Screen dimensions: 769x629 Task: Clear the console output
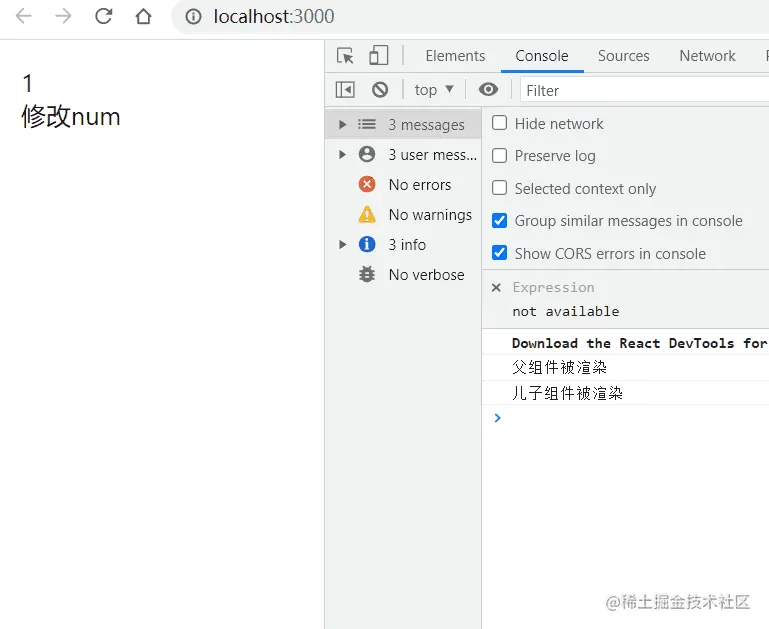pos(380,90)
